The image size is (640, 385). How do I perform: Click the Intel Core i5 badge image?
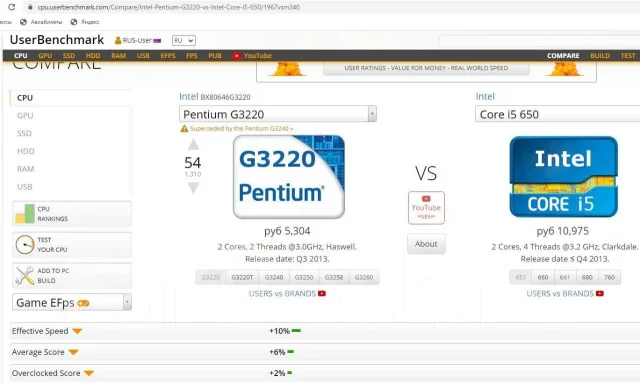pyautogui.click(x=564, y=177)
